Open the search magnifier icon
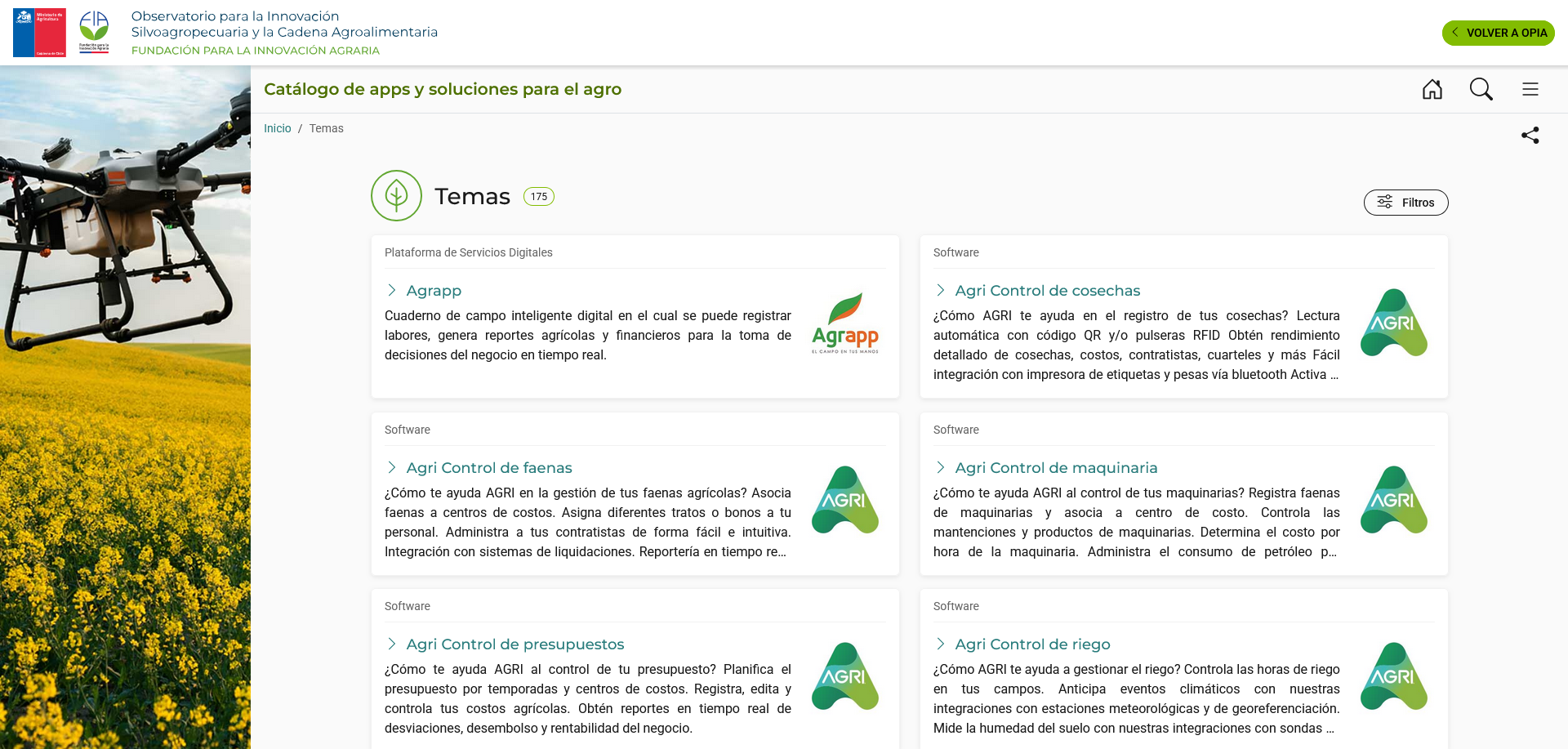Viewport: 1568px width, 749px height. click(x=1481, y=89)
